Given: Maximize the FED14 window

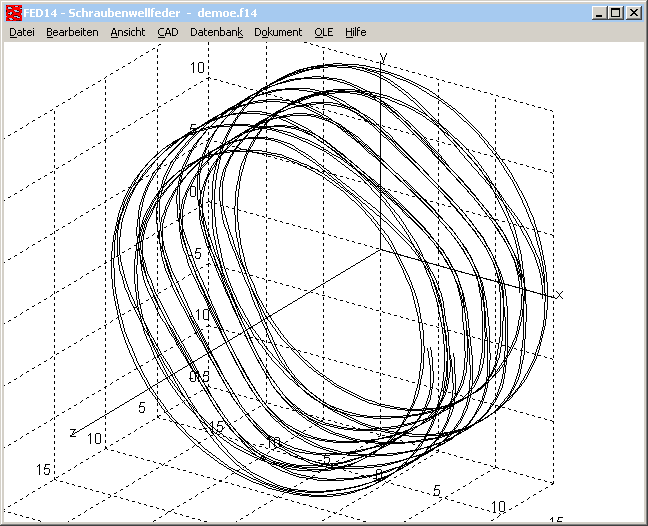Looking at the screenshot, I should tap(615, 13).
